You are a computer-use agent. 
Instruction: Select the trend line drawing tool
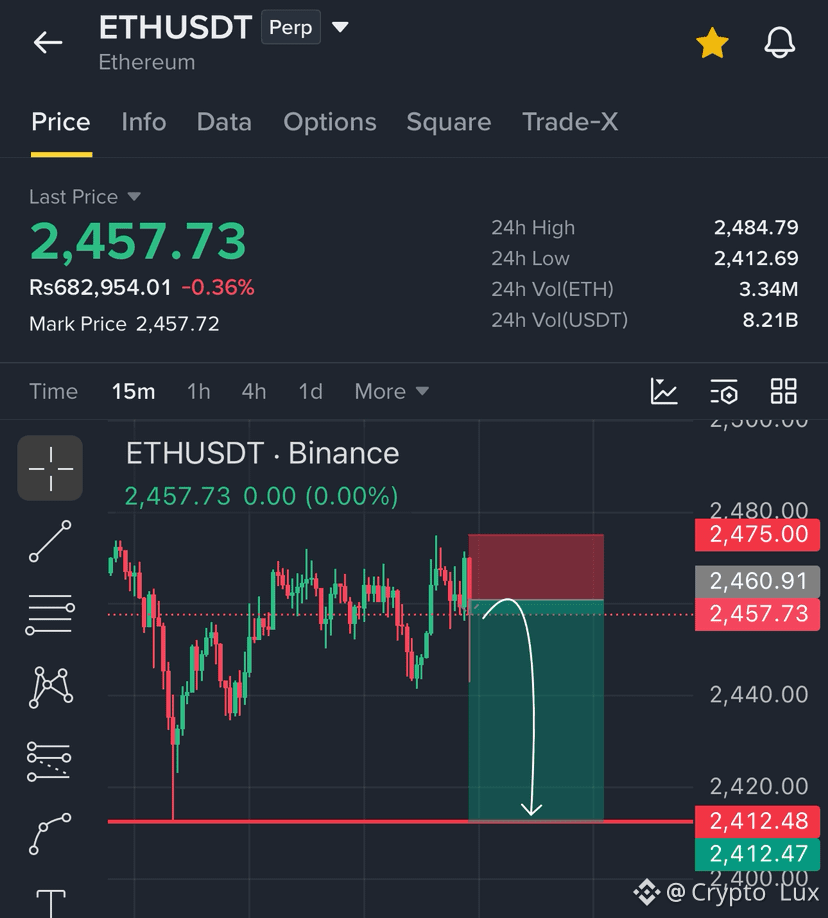click(x=50, y=541)
